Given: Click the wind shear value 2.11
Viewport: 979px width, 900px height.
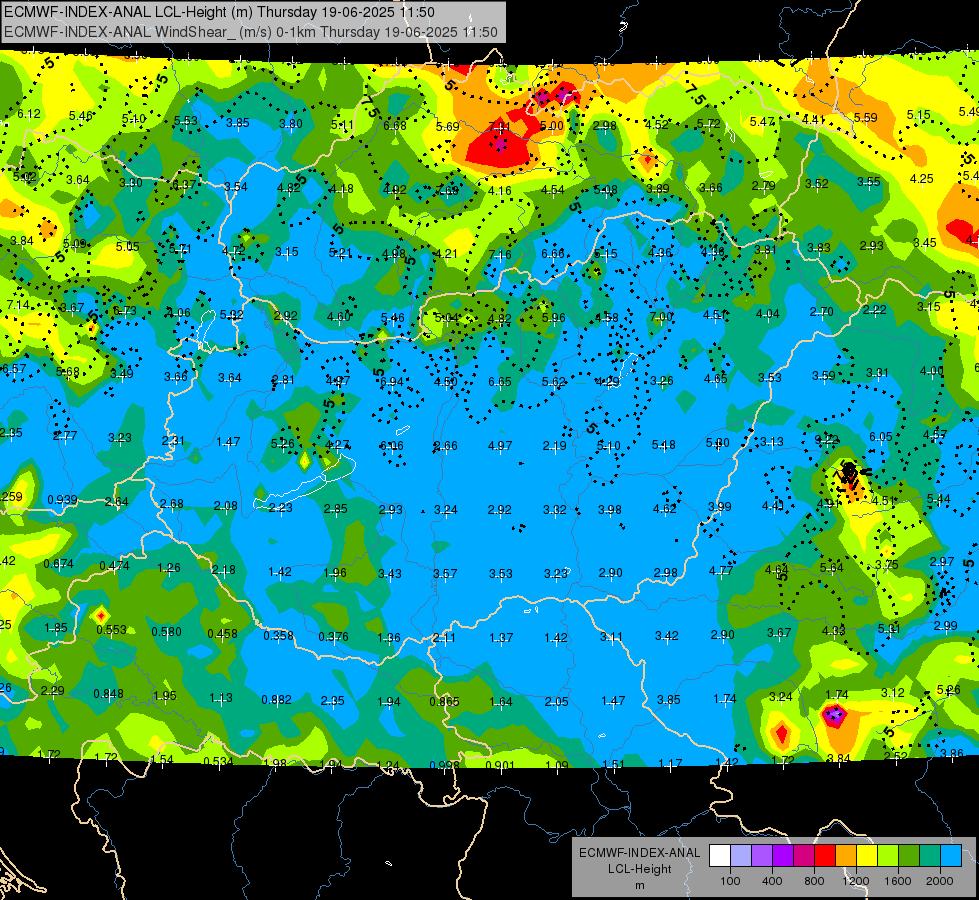Looking at the screenshot, I should point(444,638).
